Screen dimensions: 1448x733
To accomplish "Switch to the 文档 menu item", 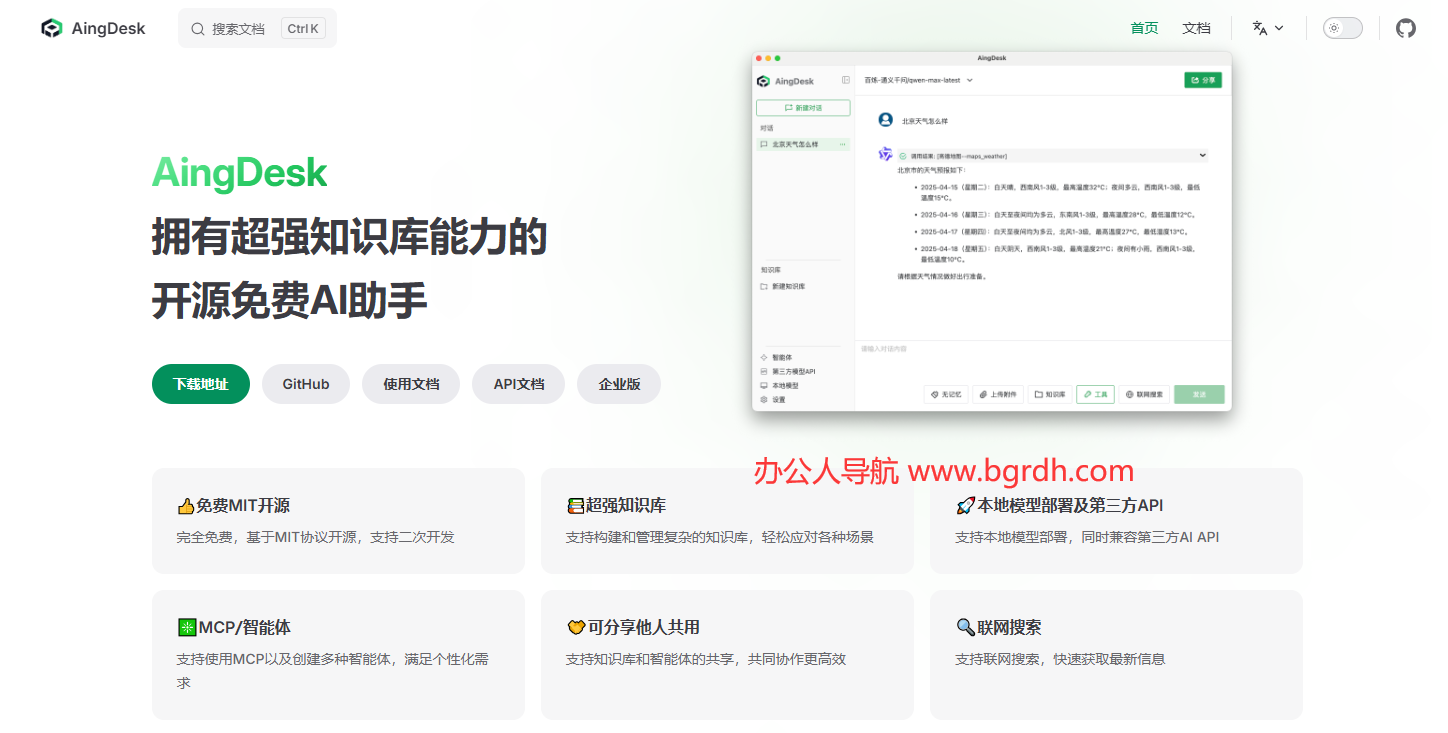I will point(1196,27).
